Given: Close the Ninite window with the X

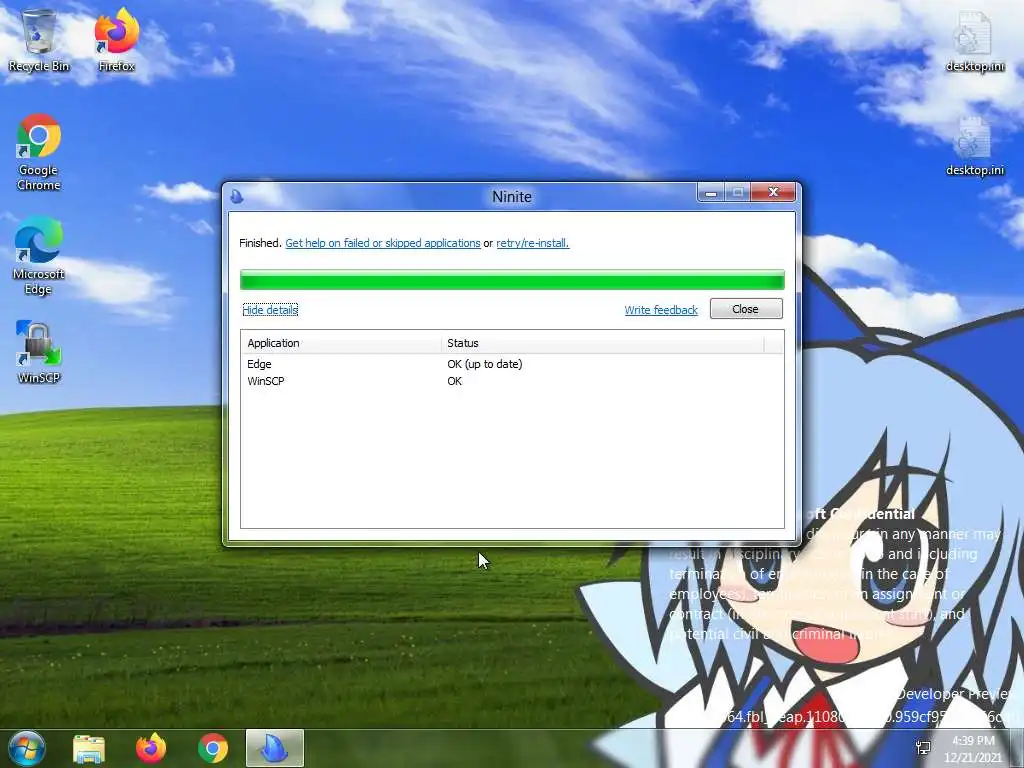Looking at the screenshot, I should 773,193.
